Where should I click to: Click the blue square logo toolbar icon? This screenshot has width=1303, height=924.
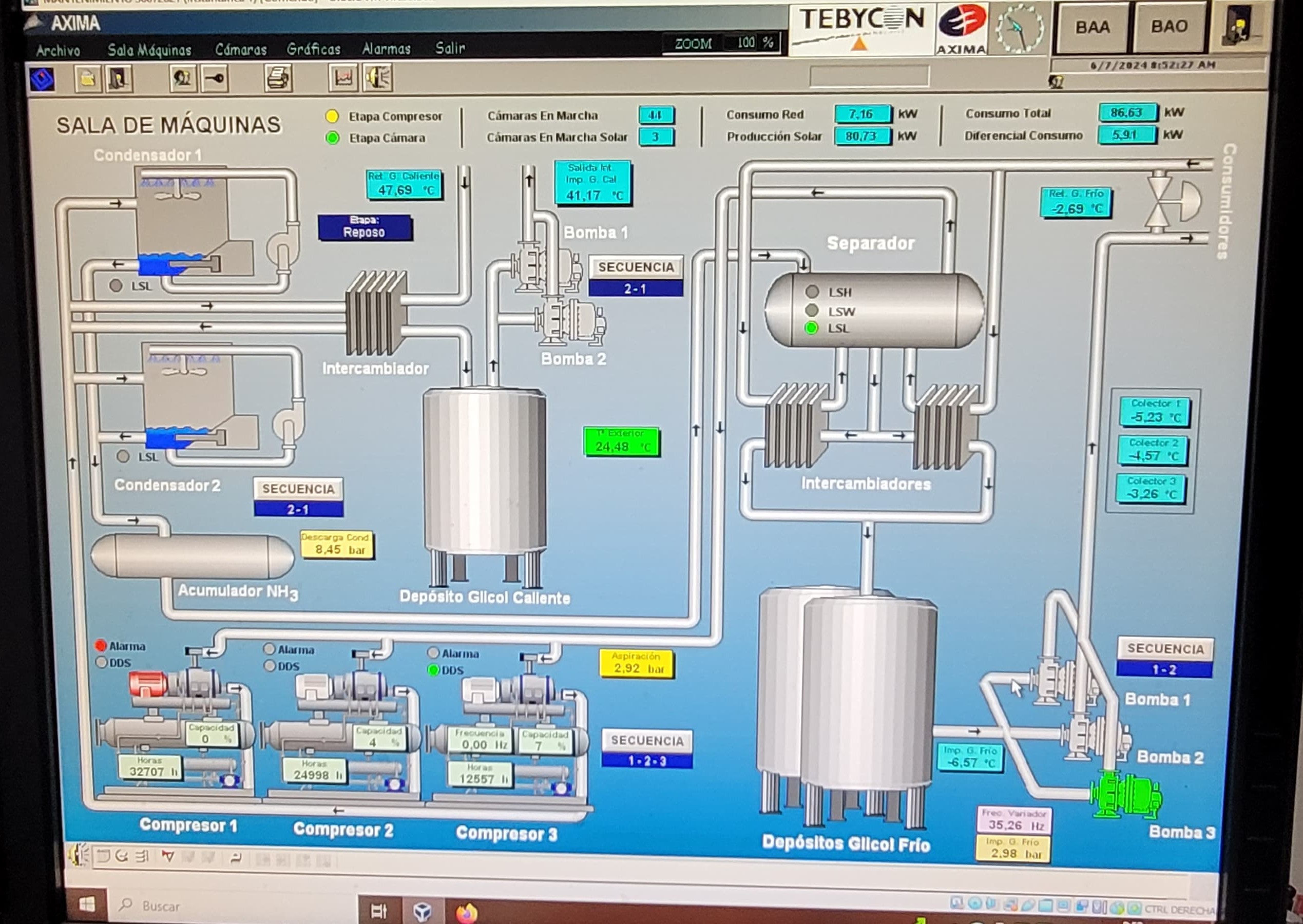click(42, 79)
